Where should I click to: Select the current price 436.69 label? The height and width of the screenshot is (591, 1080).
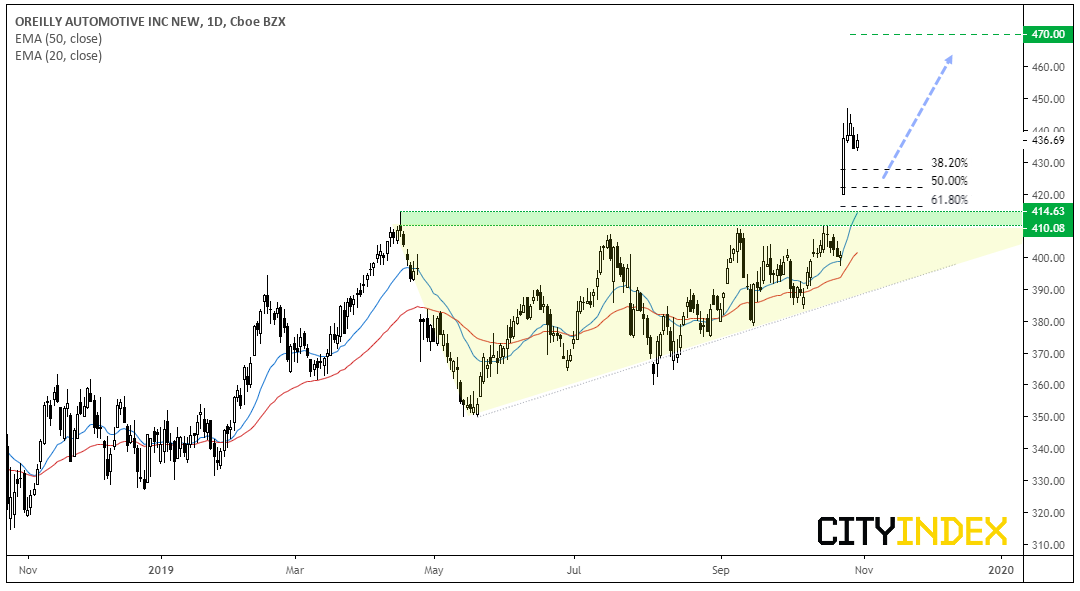click(x=1048, y=141)
